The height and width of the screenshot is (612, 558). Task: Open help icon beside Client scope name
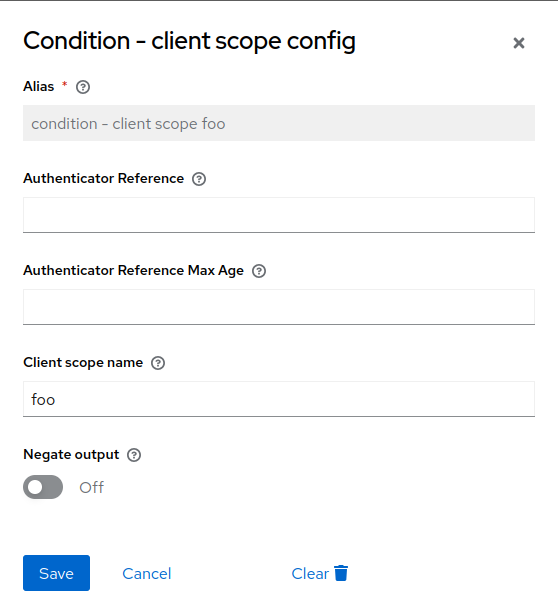[x=158, y=363]
